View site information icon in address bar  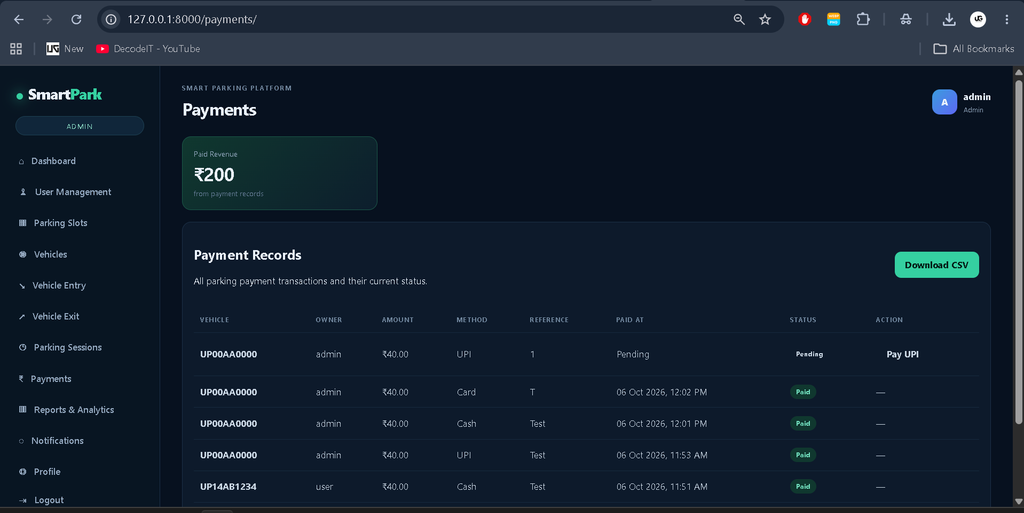pyautogui.click(x=112, y=20)
